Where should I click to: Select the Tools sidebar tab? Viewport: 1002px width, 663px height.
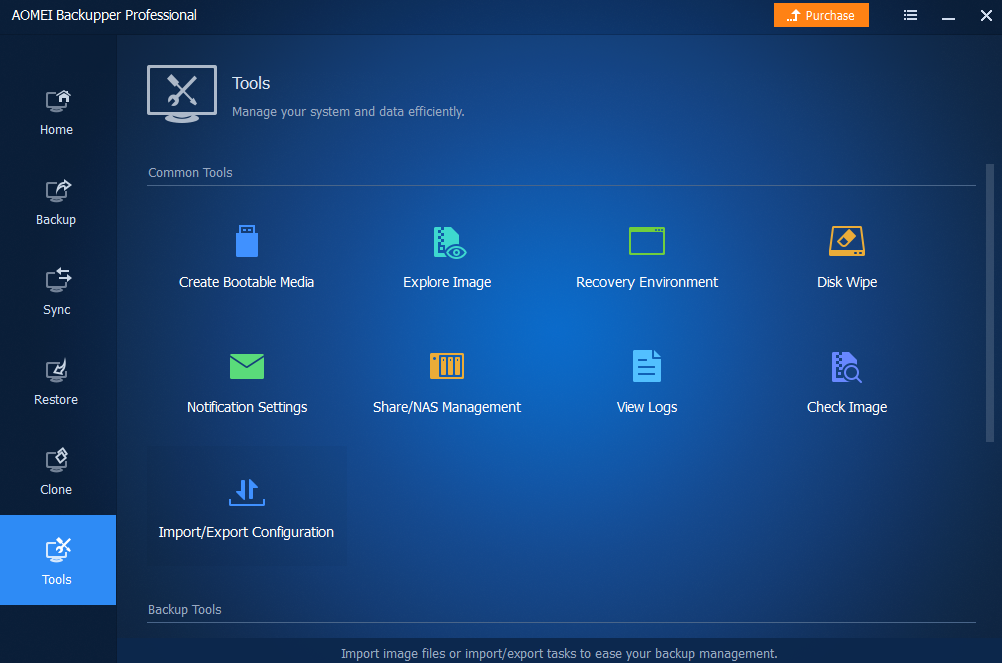(57, 560)
